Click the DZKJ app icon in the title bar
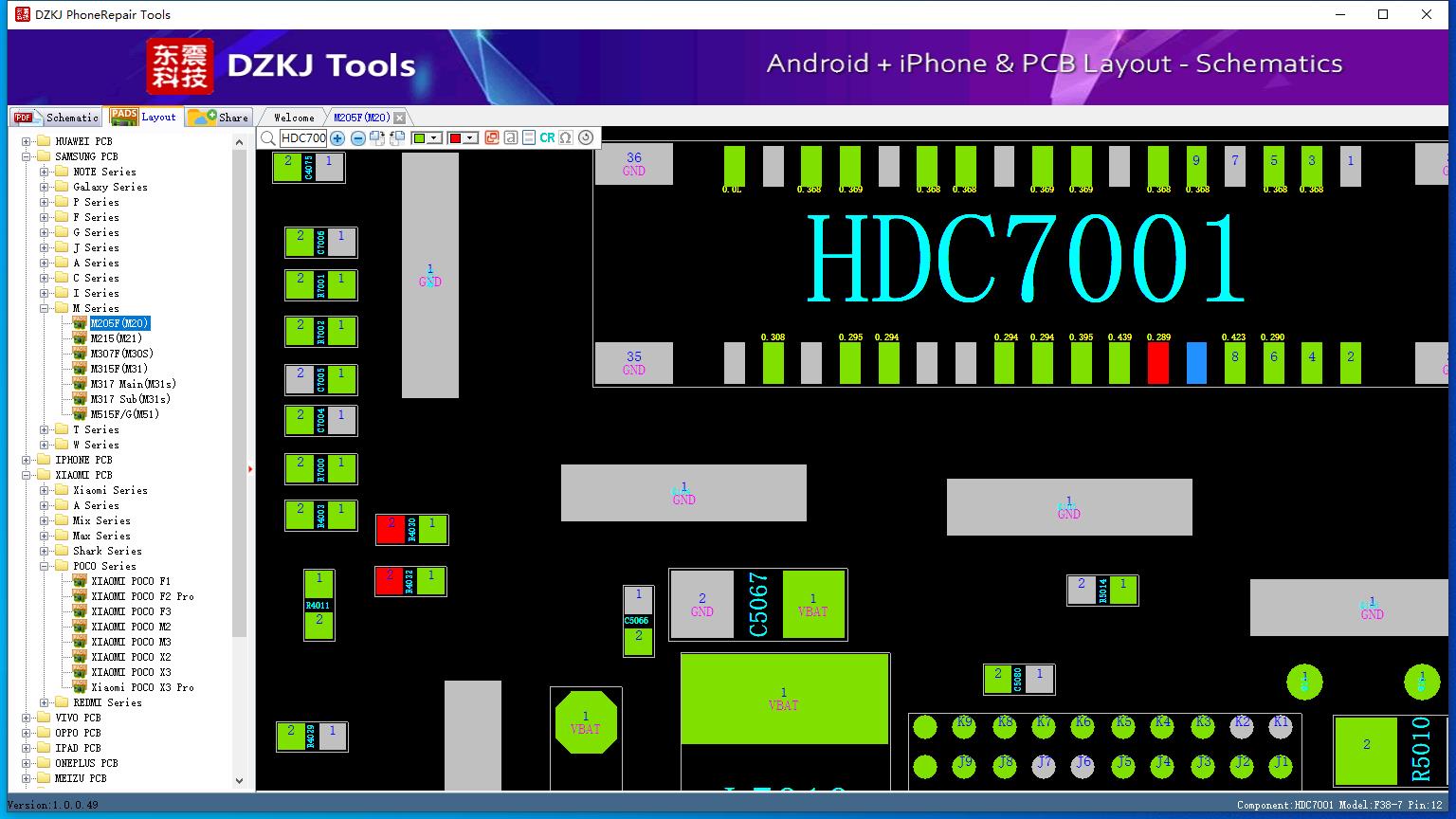This screenshot has width=1456, height=819. tap(23, 14)
